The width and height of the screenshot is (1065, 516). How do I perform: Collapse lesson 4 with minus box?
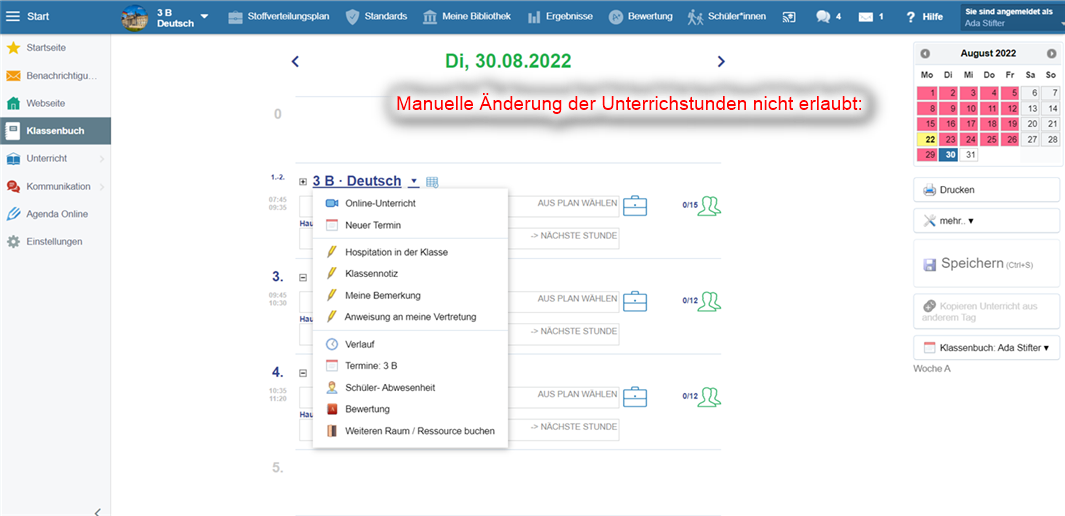[x=303, y=372]
